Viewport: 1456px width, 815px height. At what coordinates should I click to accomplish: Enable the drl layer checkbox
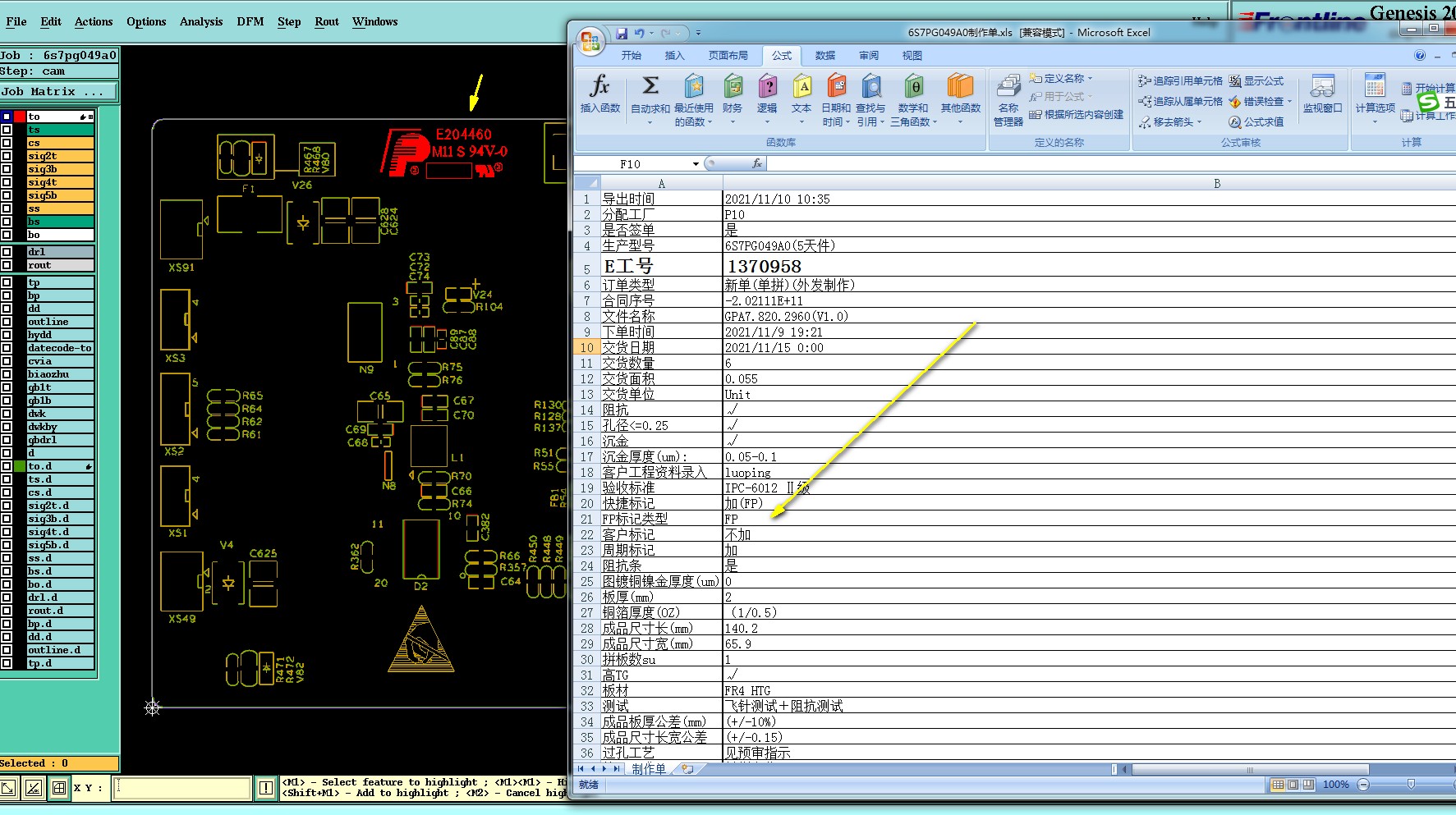pos(7,252)
